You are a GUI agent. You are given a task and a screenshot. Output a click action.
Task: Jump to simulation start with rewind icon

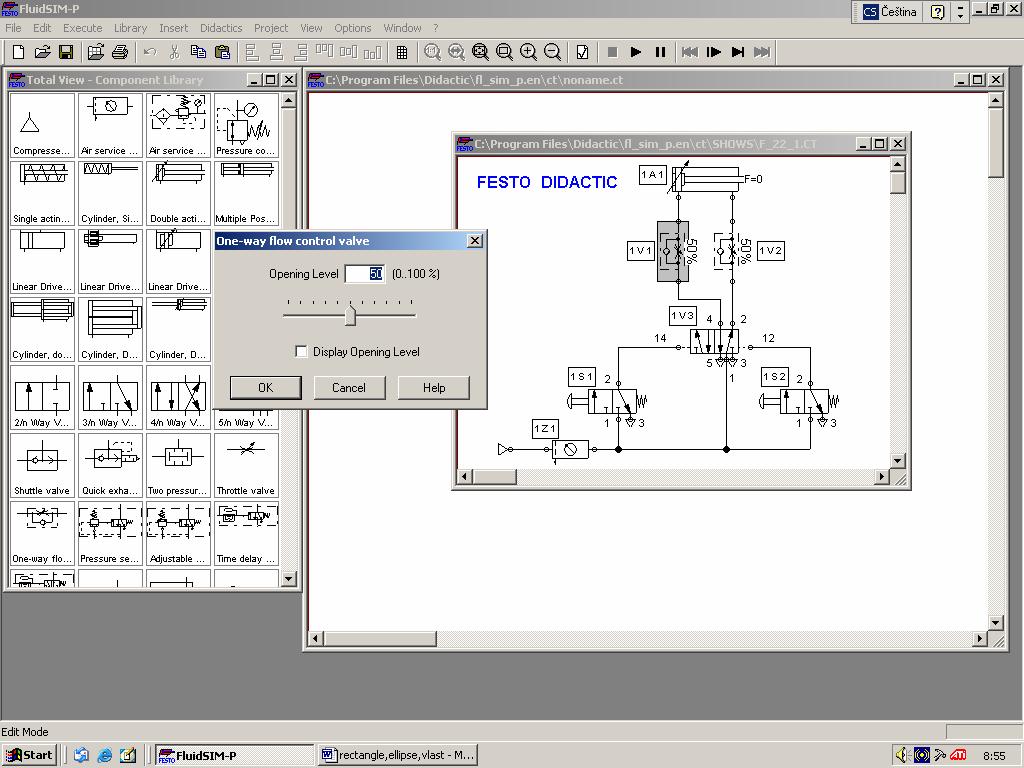coord(690,52)
